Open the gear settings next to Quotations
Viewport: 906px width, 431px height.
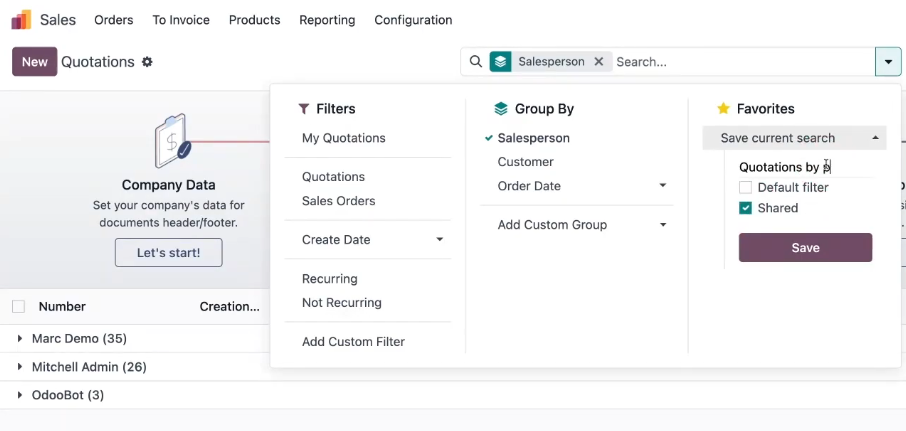[x=147, y=62]
